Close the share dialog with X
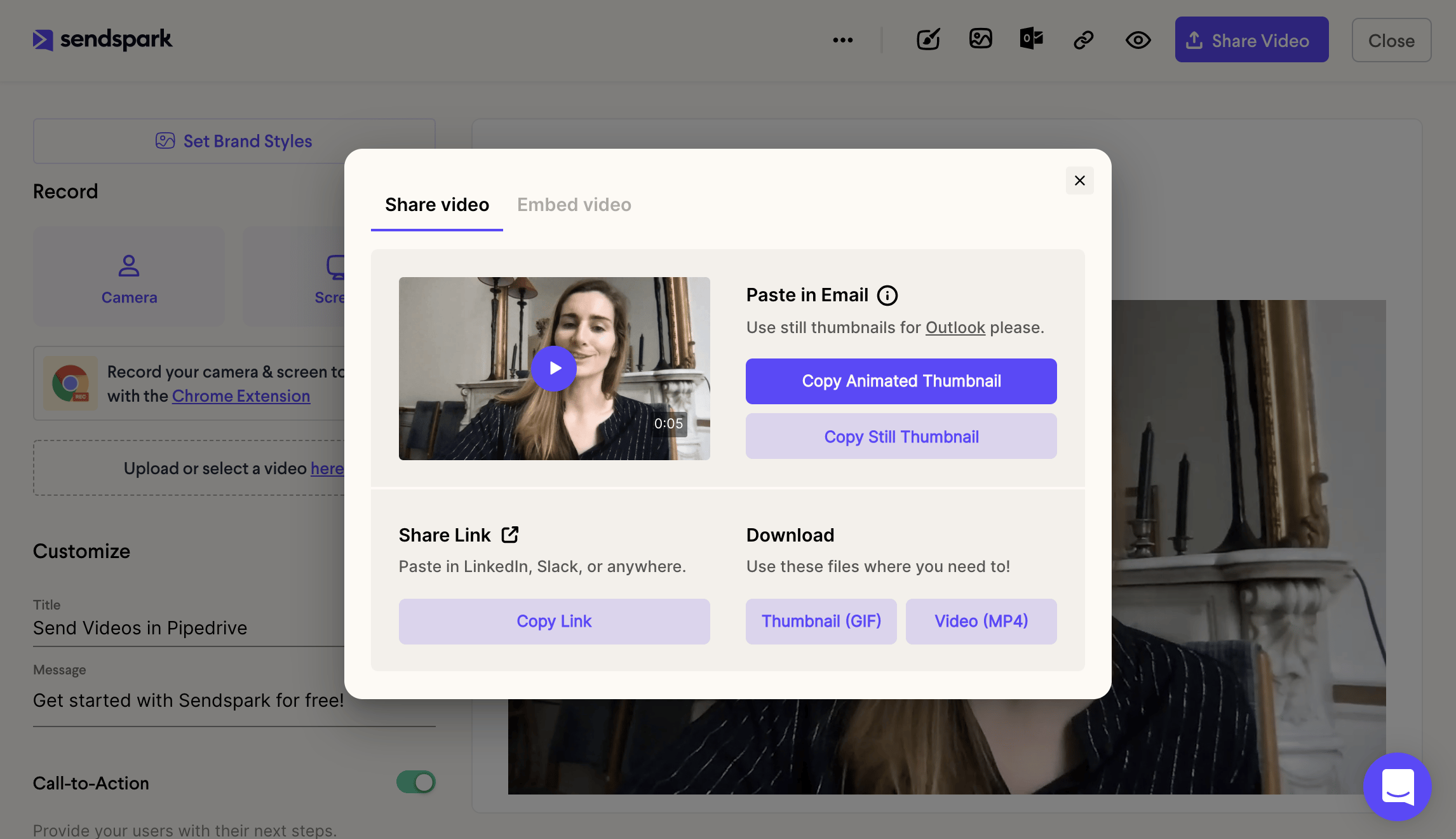 [x=1080, y=181]
